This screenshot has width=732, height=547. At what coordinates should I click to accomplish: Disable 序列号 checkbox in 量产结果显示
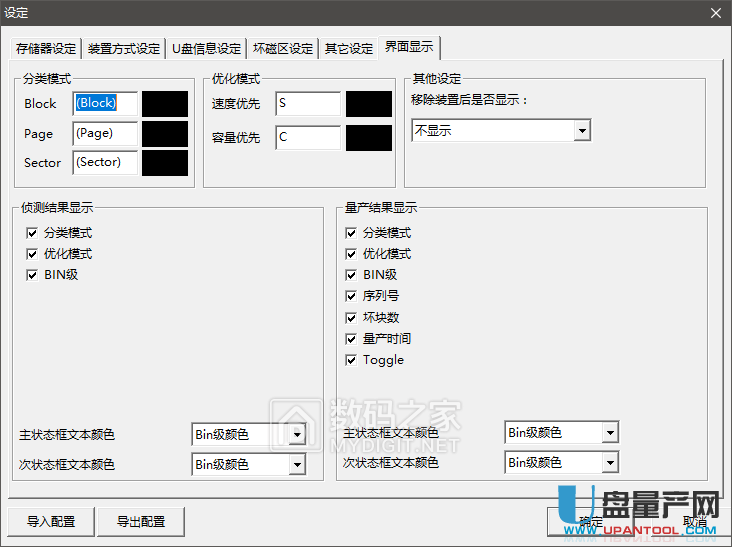pyautogui.click(x=351, y=296)
